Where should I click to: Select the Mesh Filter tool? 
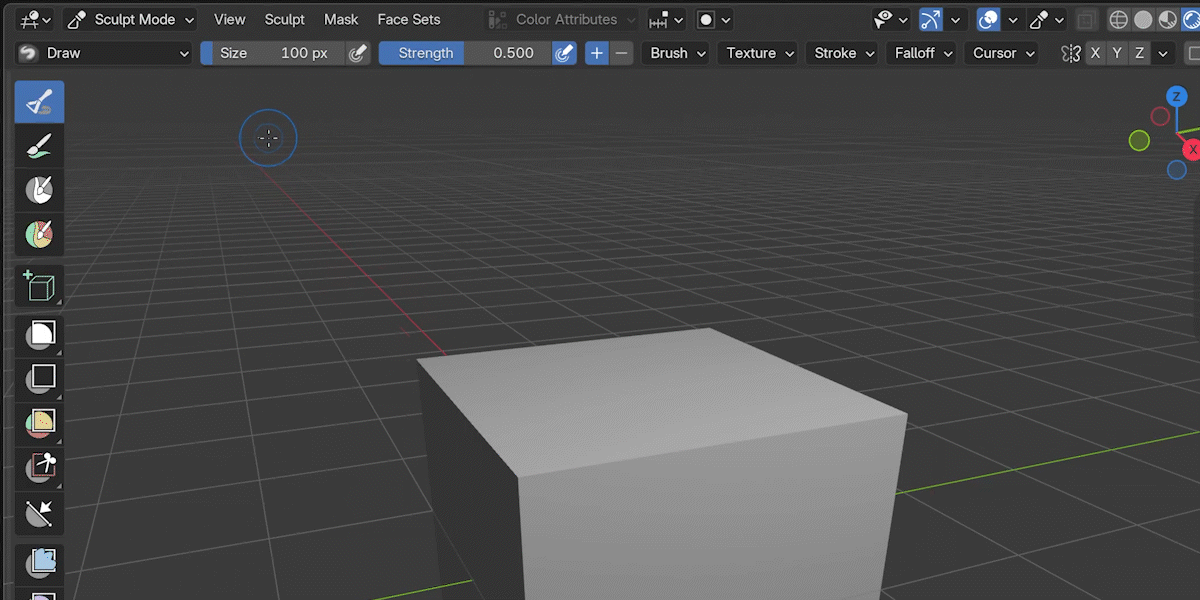(x=39, y=562)
